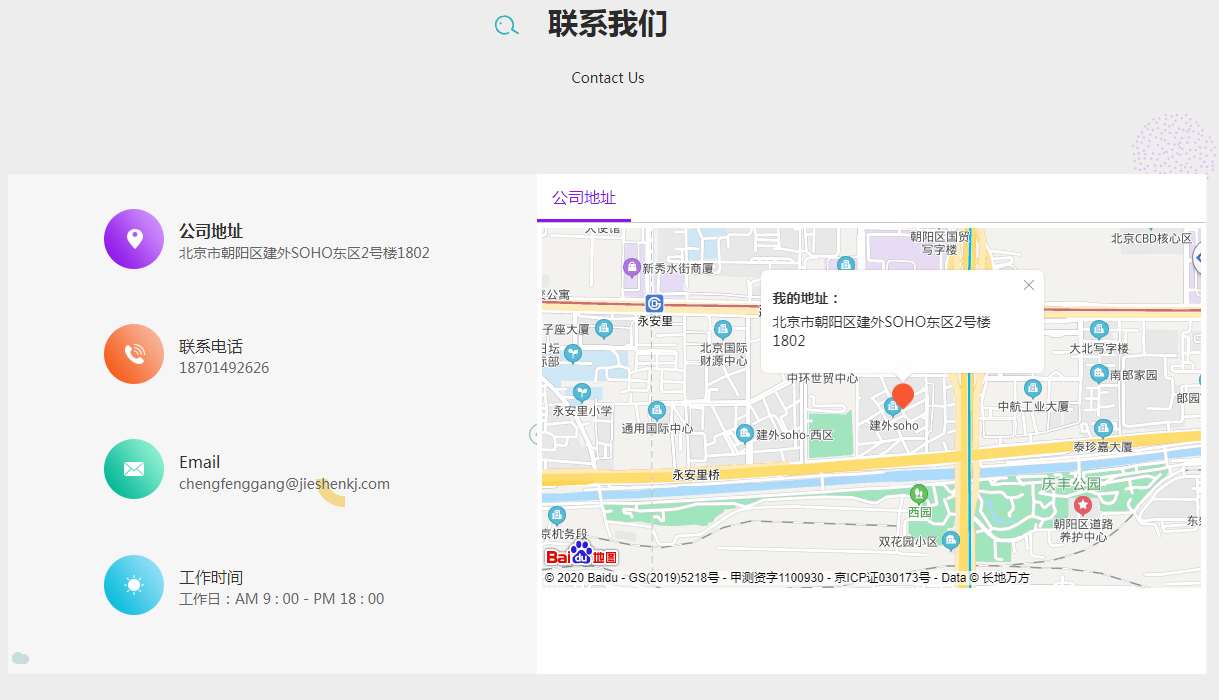The image size is (1219, 700).
Task: Click the phone number 18701492626
Action: point(224,368)
